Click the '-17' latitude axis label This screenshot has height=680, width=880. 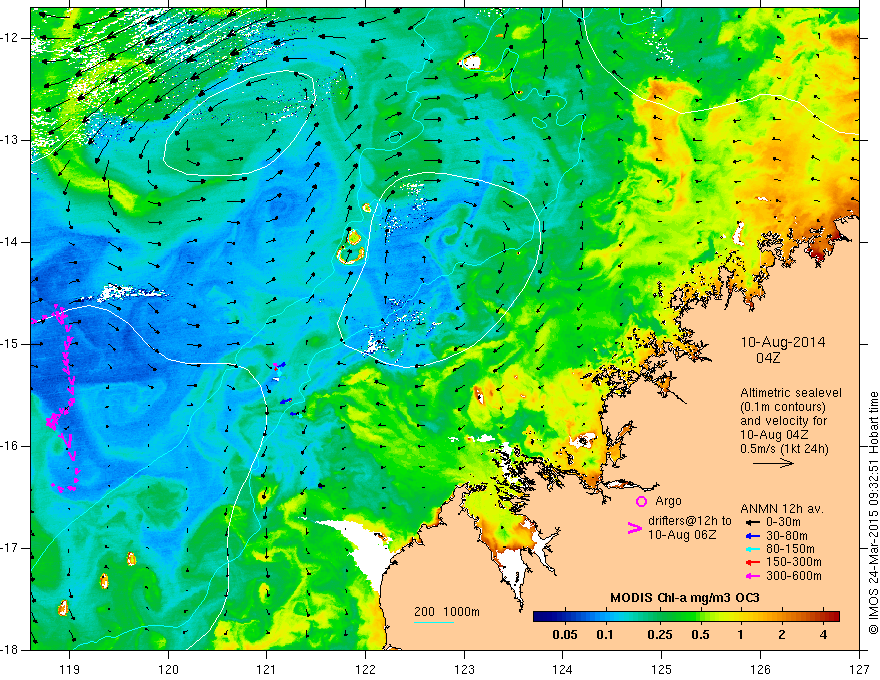(x=11, y=548)
